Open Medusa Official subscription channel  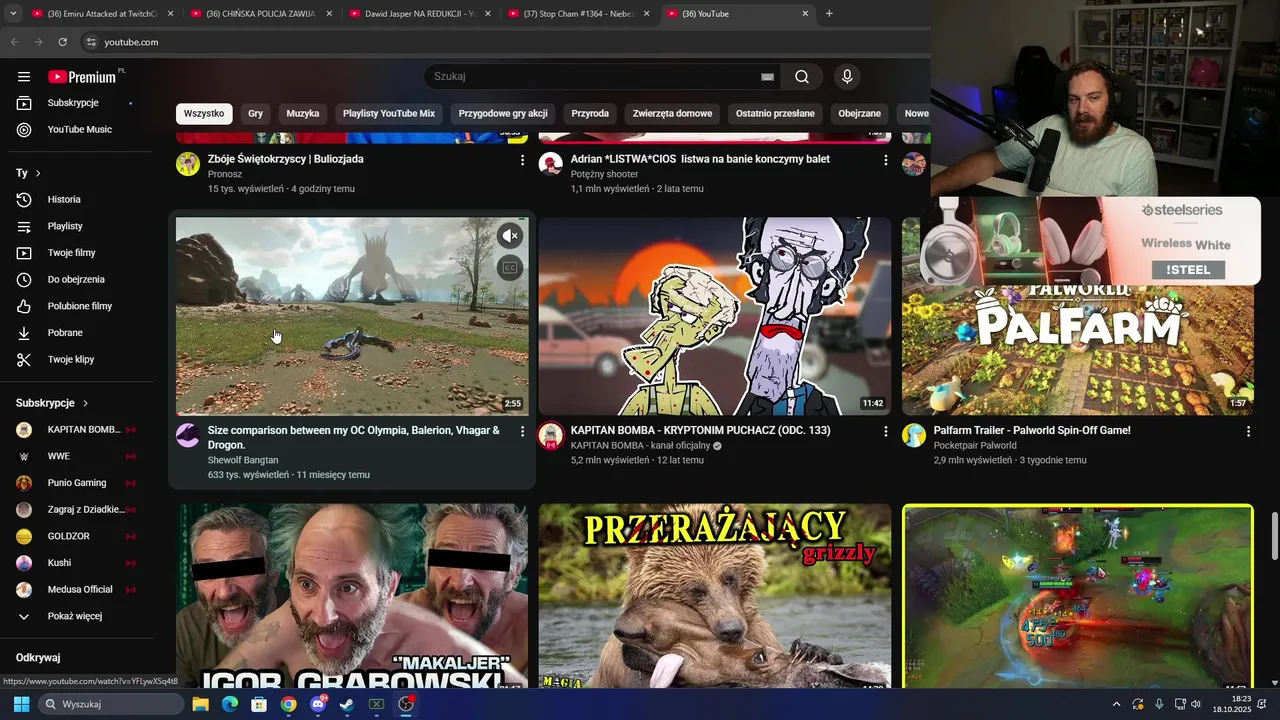pyautogui.click(x=78, y=590)
